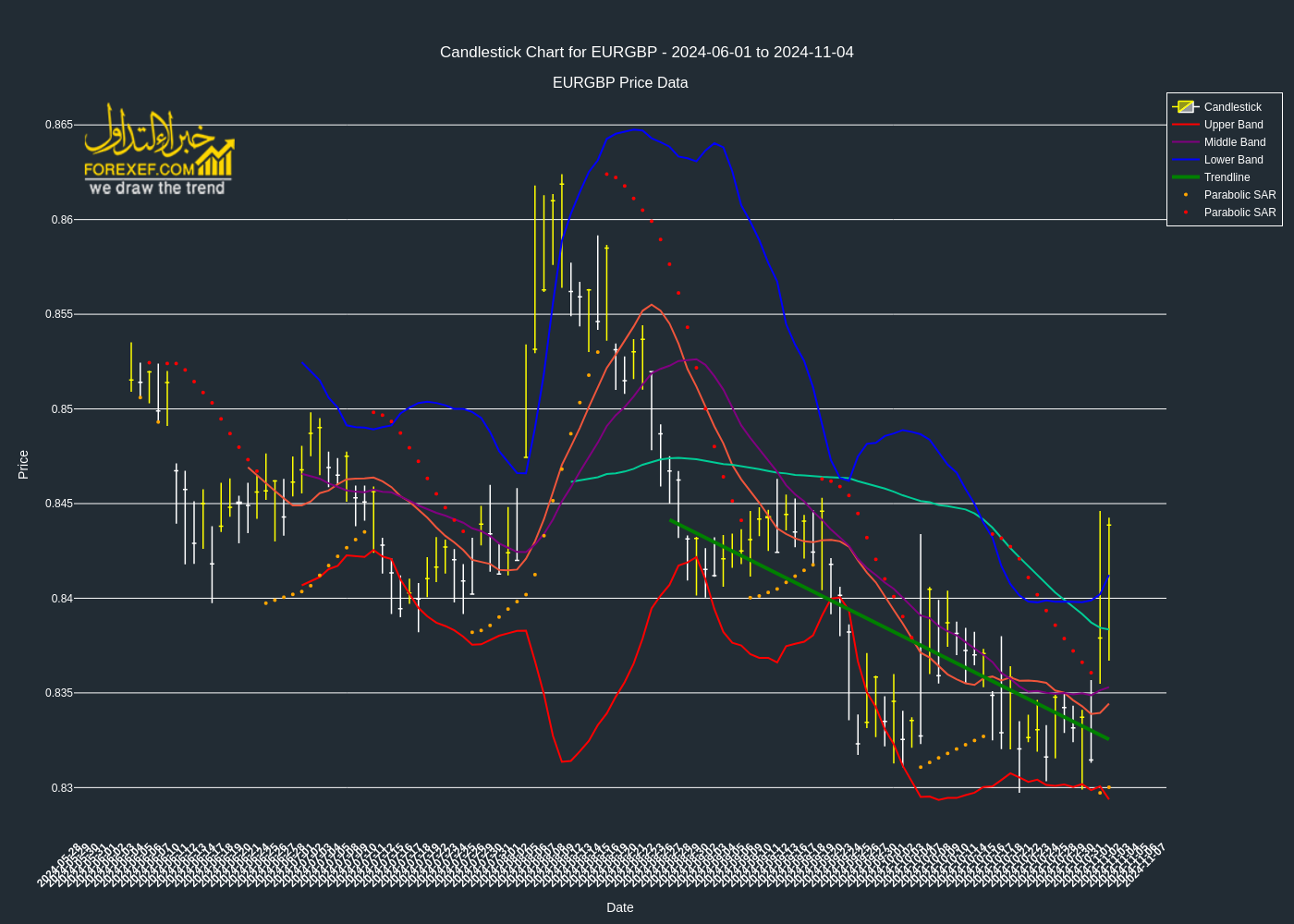Toggle Middle Band legend entry
The image size is (1294, 924).
(1224, 142)
